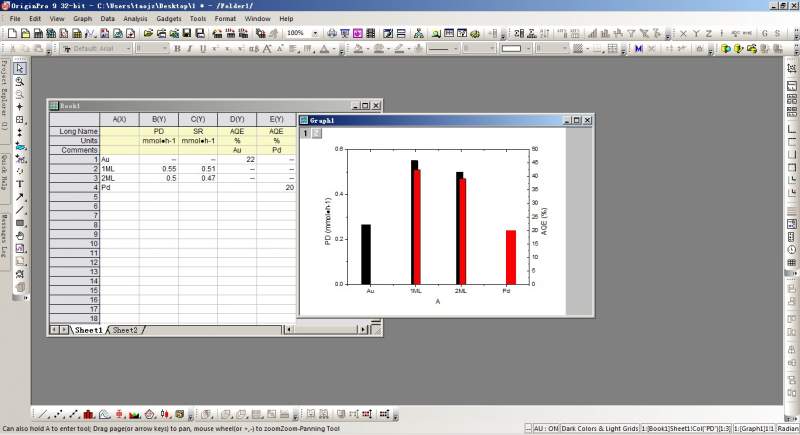Switch to Sheet2 tab in Book1
This screenshot has width=800, height=435.
(125, 330)
